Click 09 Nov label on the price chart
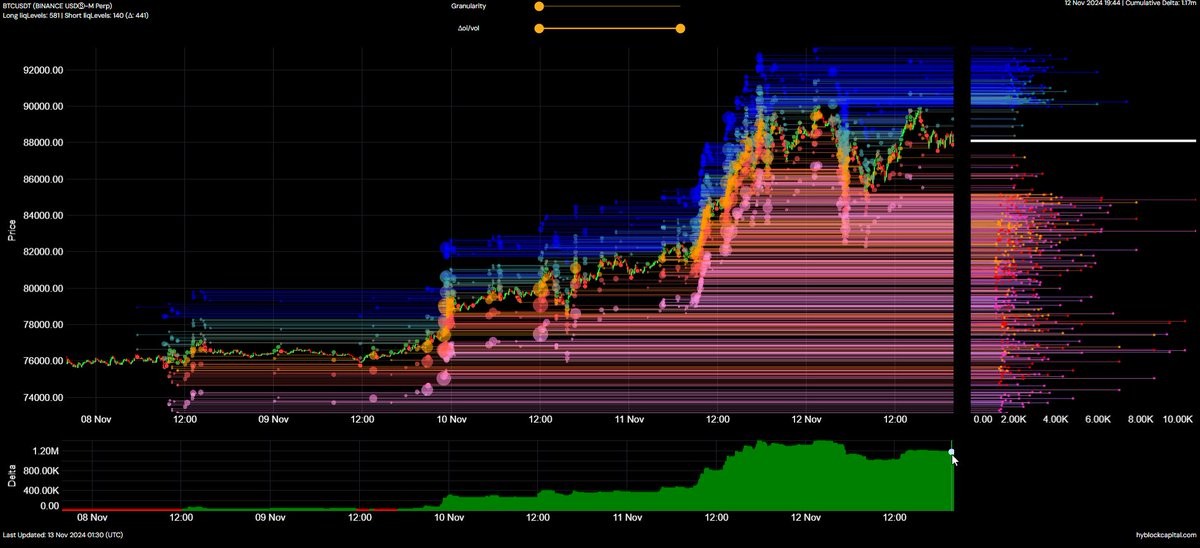Screen dimensions: 1200x548 point(272,420)
